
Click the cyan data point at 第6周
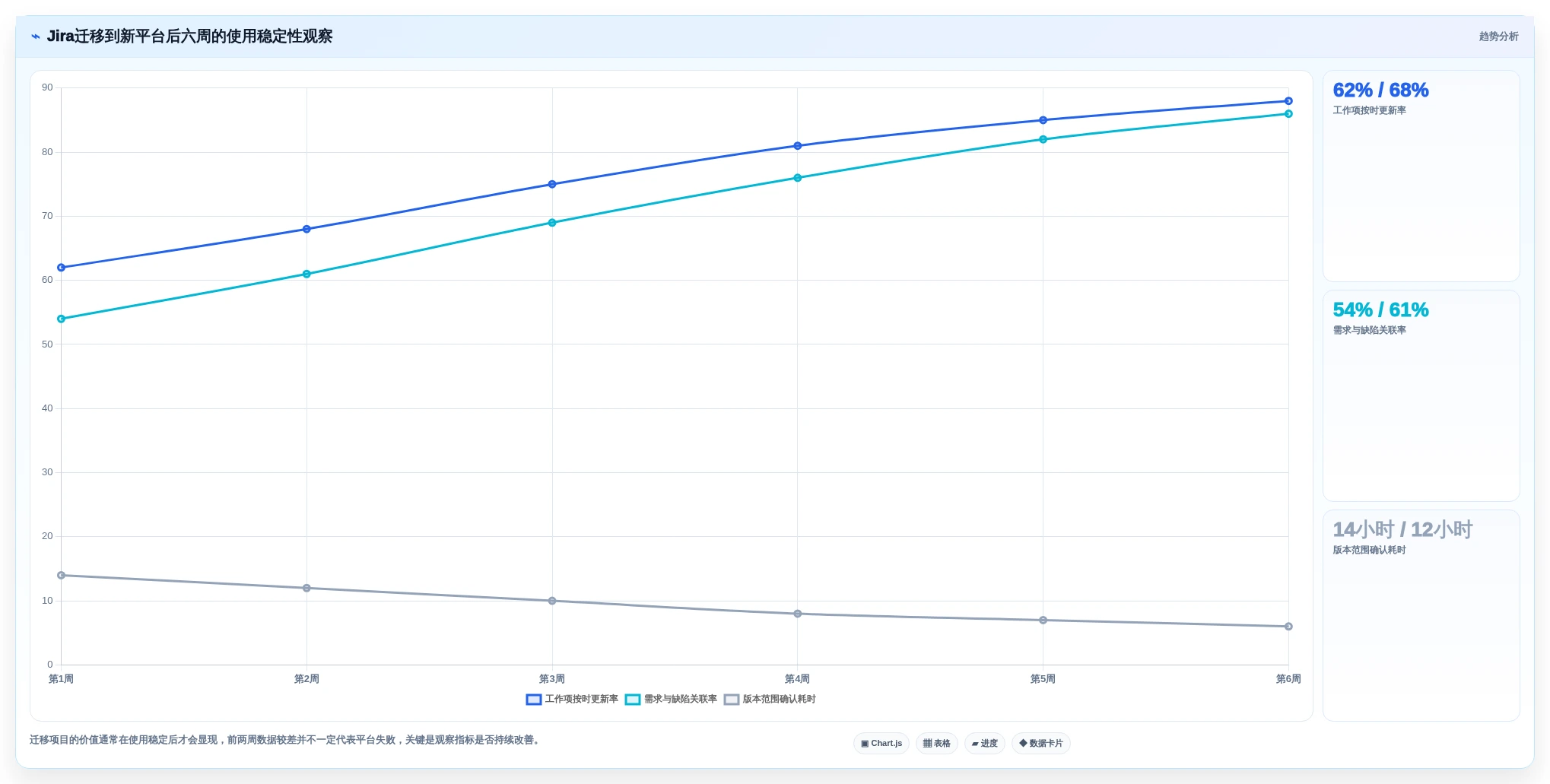point(1288,114)
